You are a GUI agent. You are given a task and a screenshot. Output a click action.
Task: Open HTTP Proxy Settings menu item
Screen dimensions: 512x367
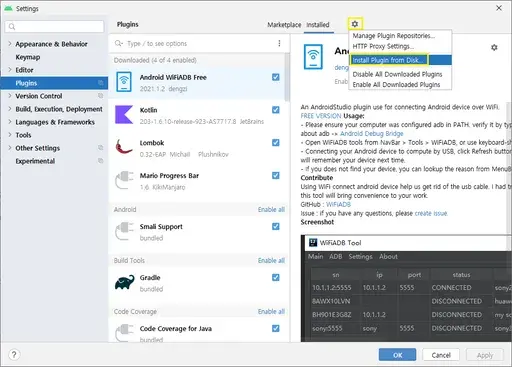[x=383, y=46]
